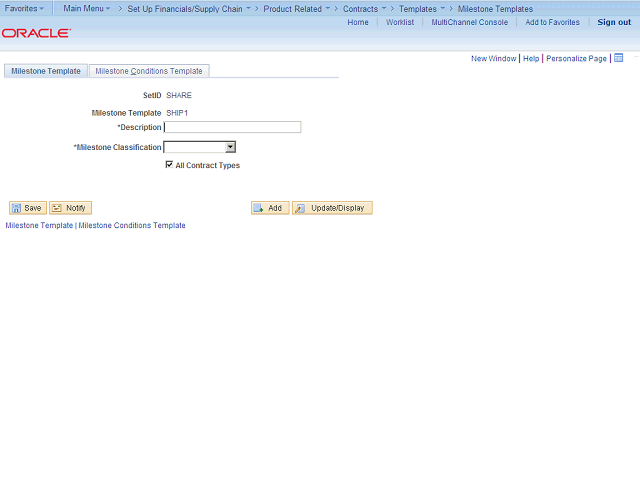Viewport: 640px width, 480px height.
Task: Click the Description input field
Action: 232,127
